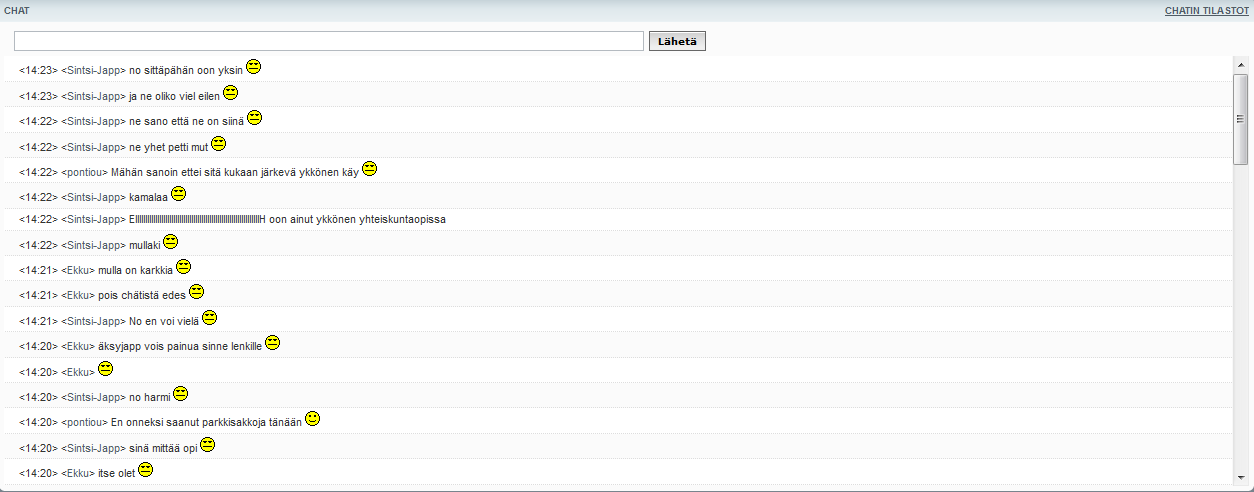1254x492 pixels.
Task: Click emoji after 'sinä mittää opi'
Action: (208, 444)
